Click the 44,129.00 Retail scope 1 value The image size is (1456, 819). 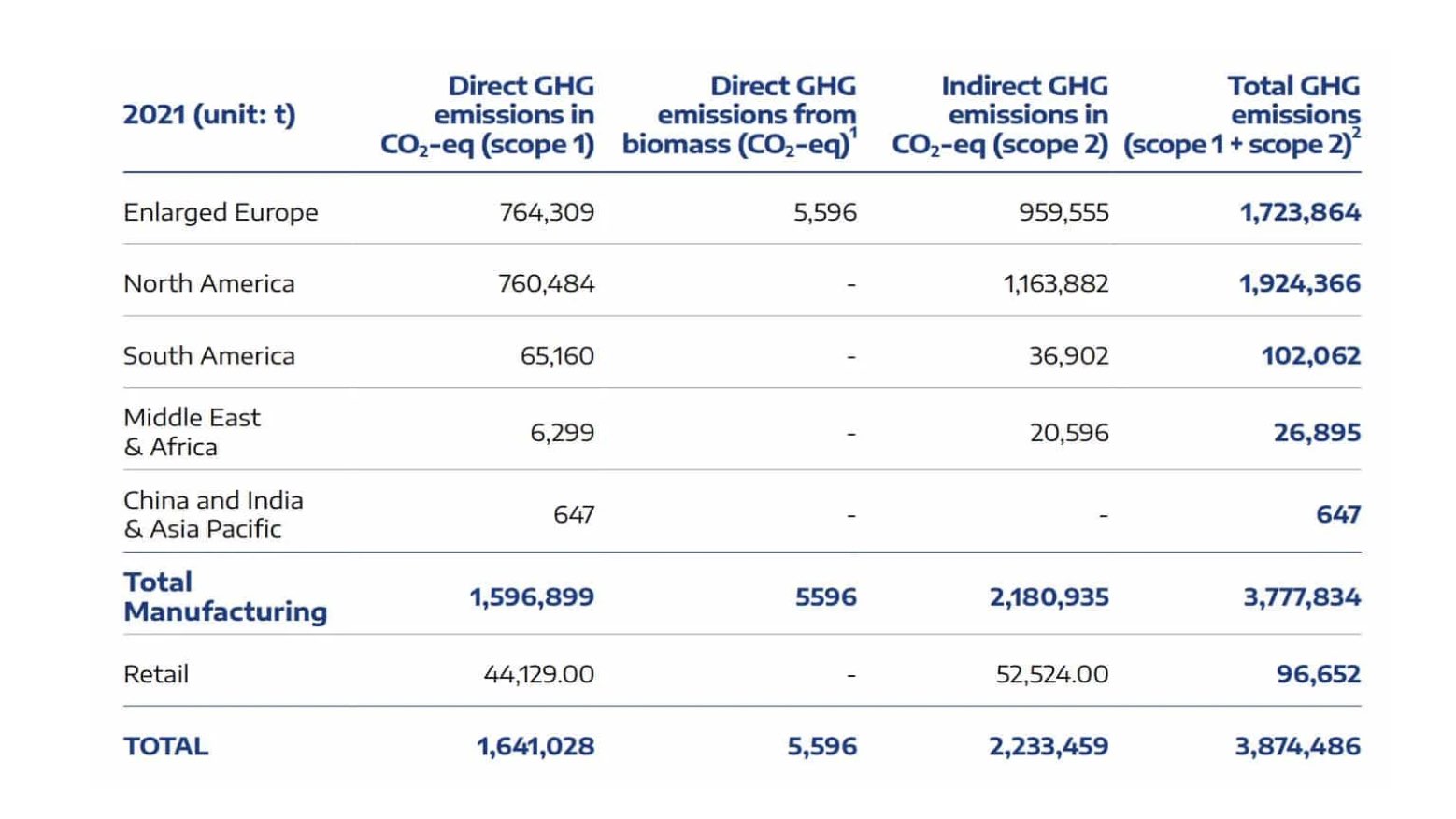[538, 674]
